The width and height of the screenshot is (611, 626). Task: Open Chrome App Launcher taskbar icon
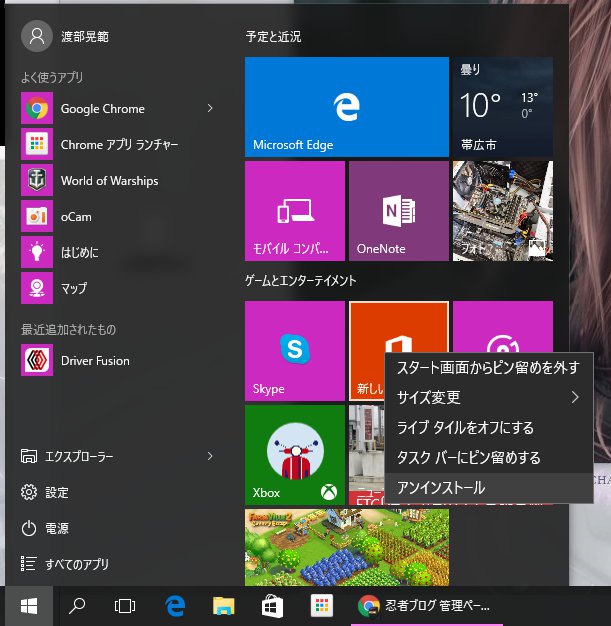[x=321, y=605]
